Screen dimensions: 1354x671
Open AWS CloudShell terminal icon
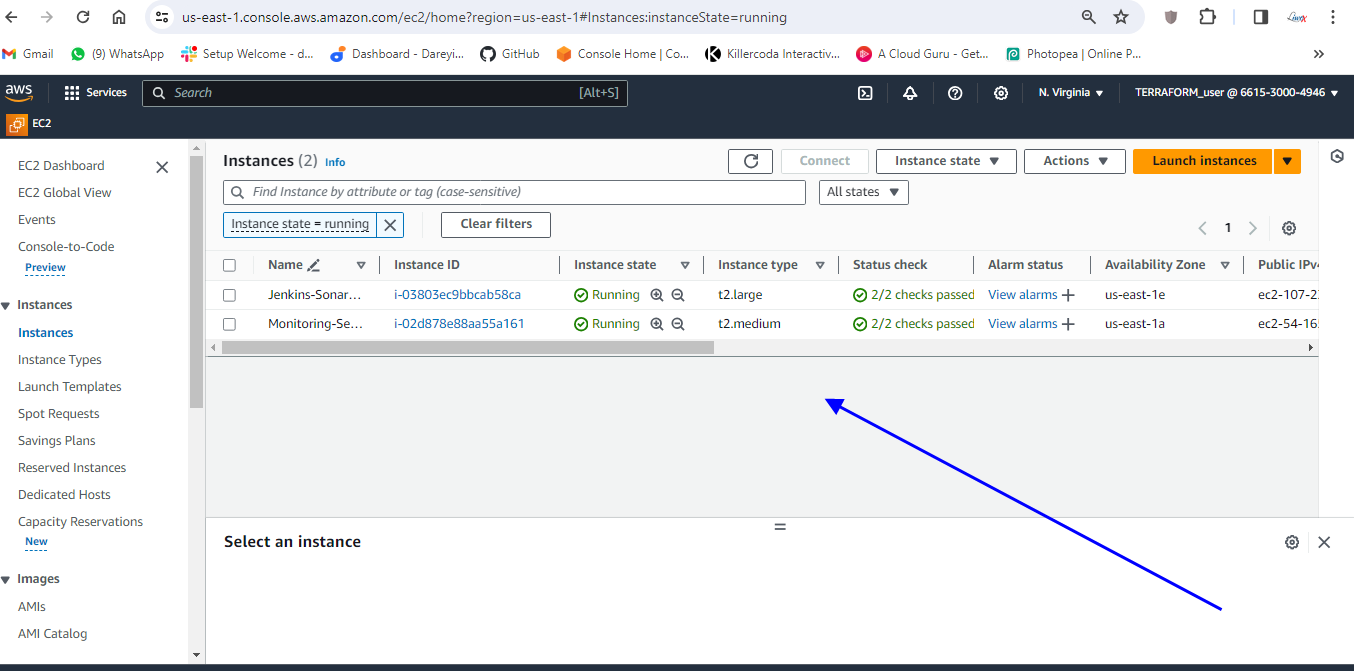click(x=866, y=93)
